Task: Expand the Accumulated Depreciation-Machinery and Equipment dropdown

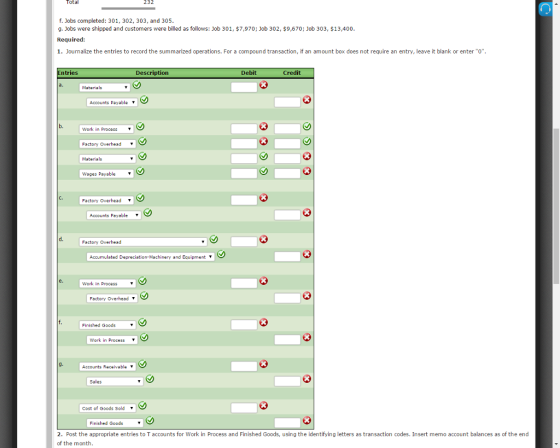Action: coord(150,257)
